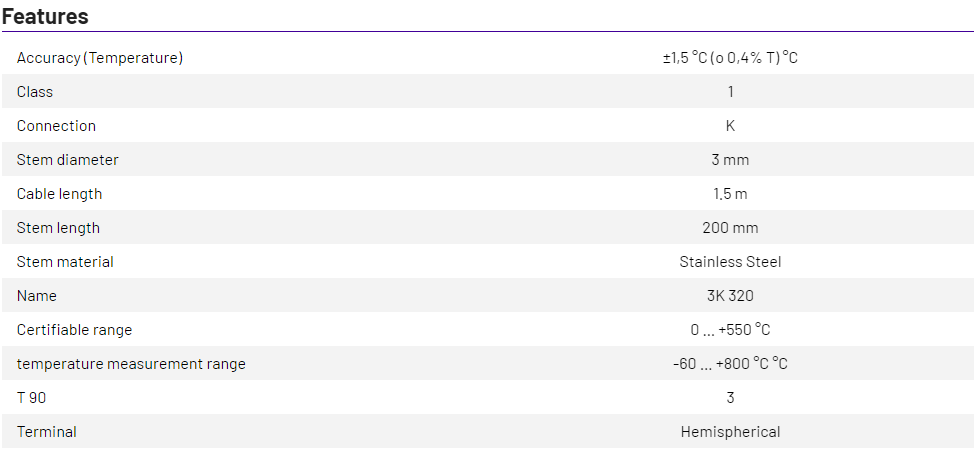
Task: Click the product name 3K 320
Action: [x=730, y=296]
